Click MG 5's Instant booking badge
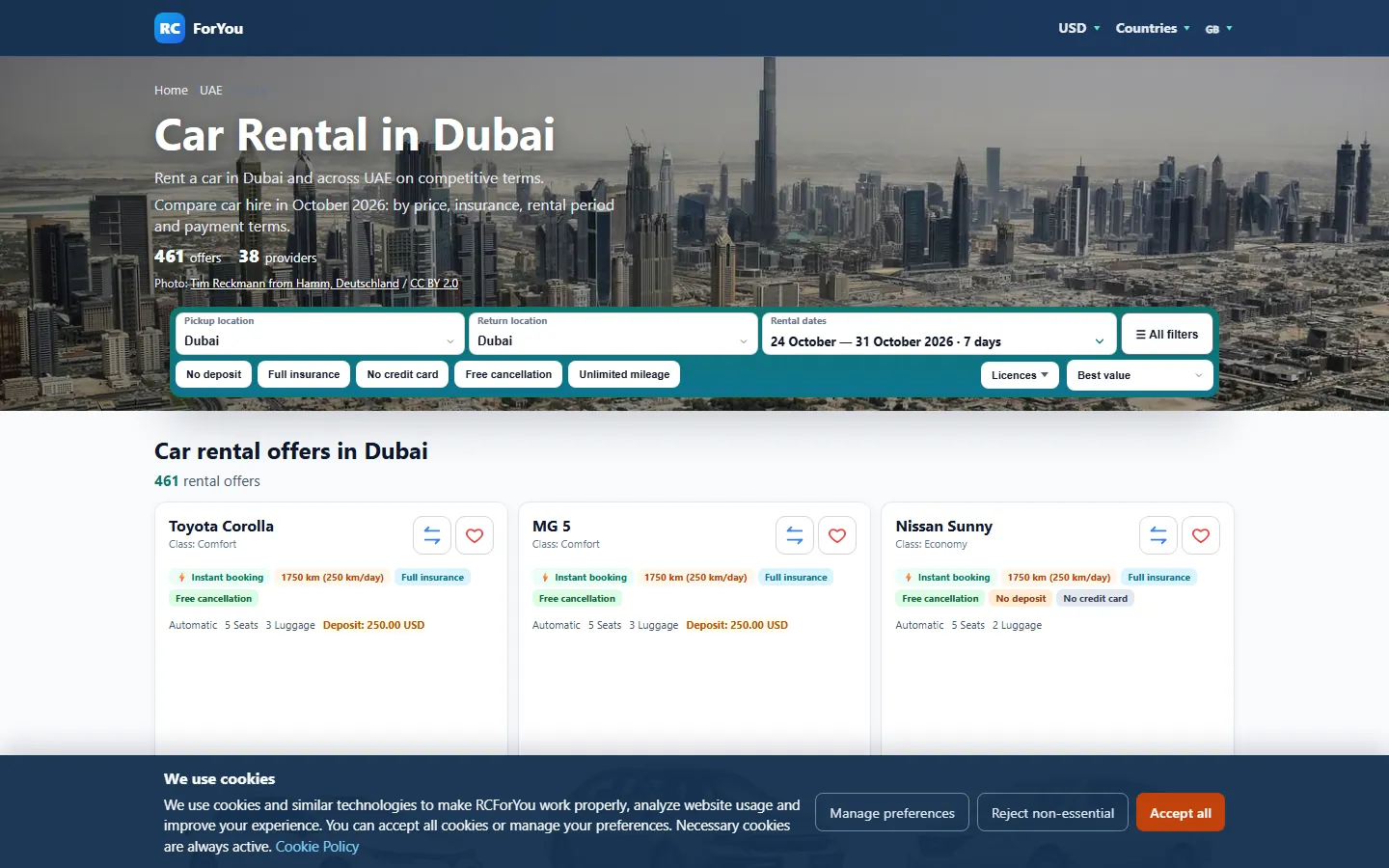The width and height of the screenshot is (1389, 868). pyautogui.click(x=583, y=577)
